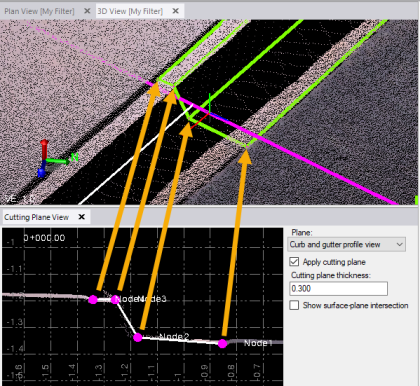
Task: Close the Plan View [My Filter] tab
Action: coord(87,11)
